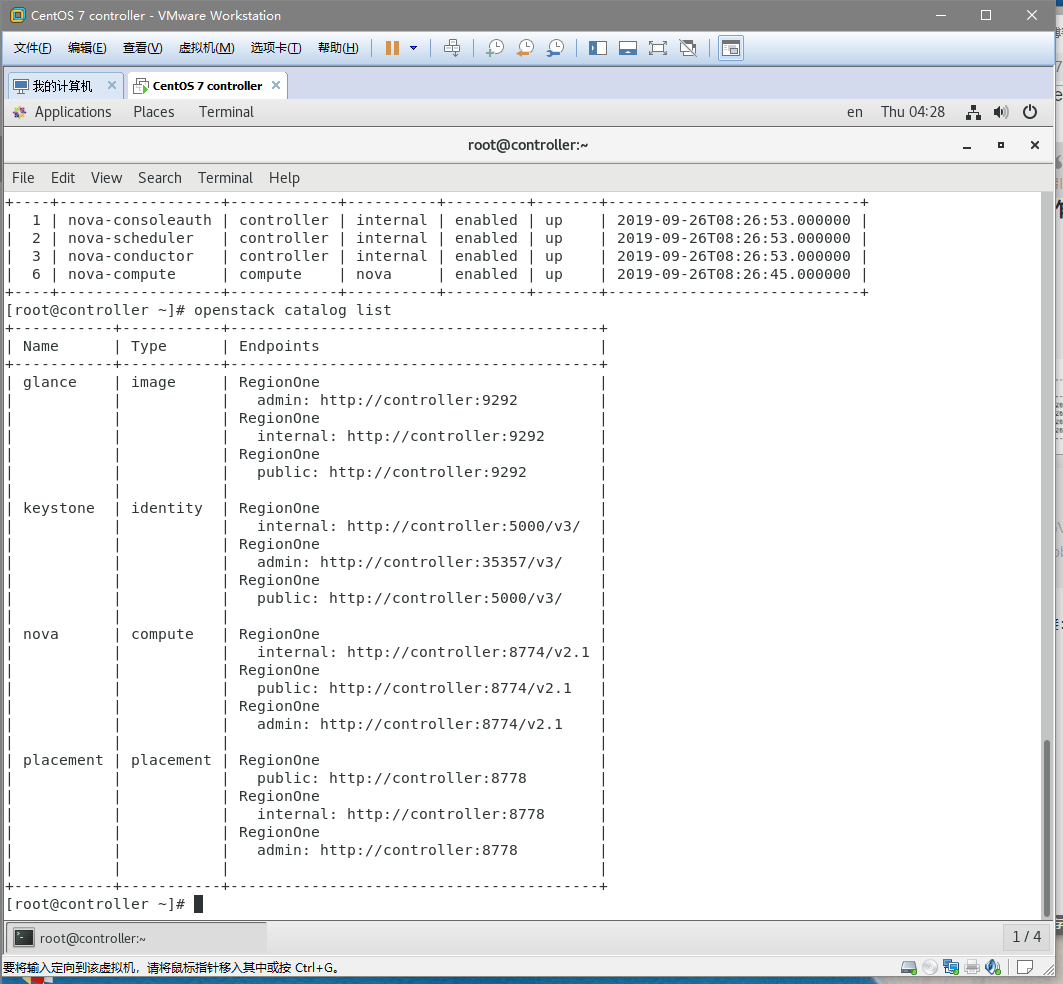This screenshot has height=984, width=1063.
Task: Revert the VM to its snapshot
Action: [525, 47]
